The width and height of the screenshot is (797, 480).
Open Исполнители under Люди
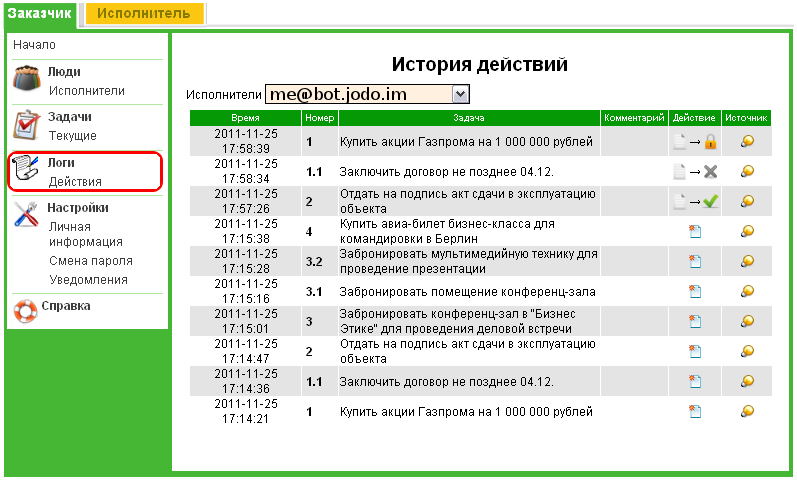coord(86,90)
